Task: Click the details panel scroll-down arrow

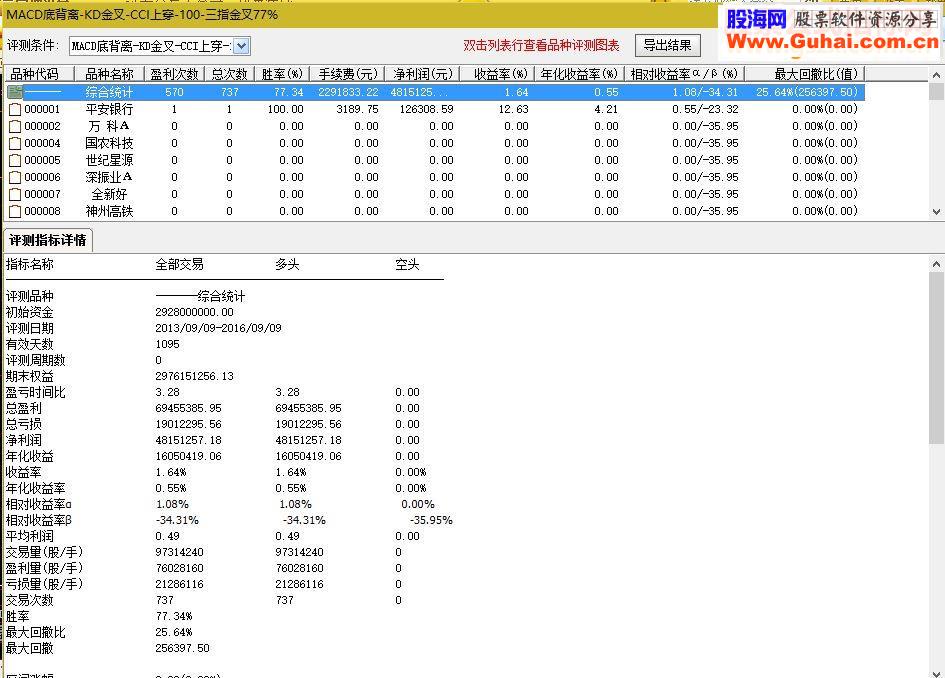Action: coord(936,673)
